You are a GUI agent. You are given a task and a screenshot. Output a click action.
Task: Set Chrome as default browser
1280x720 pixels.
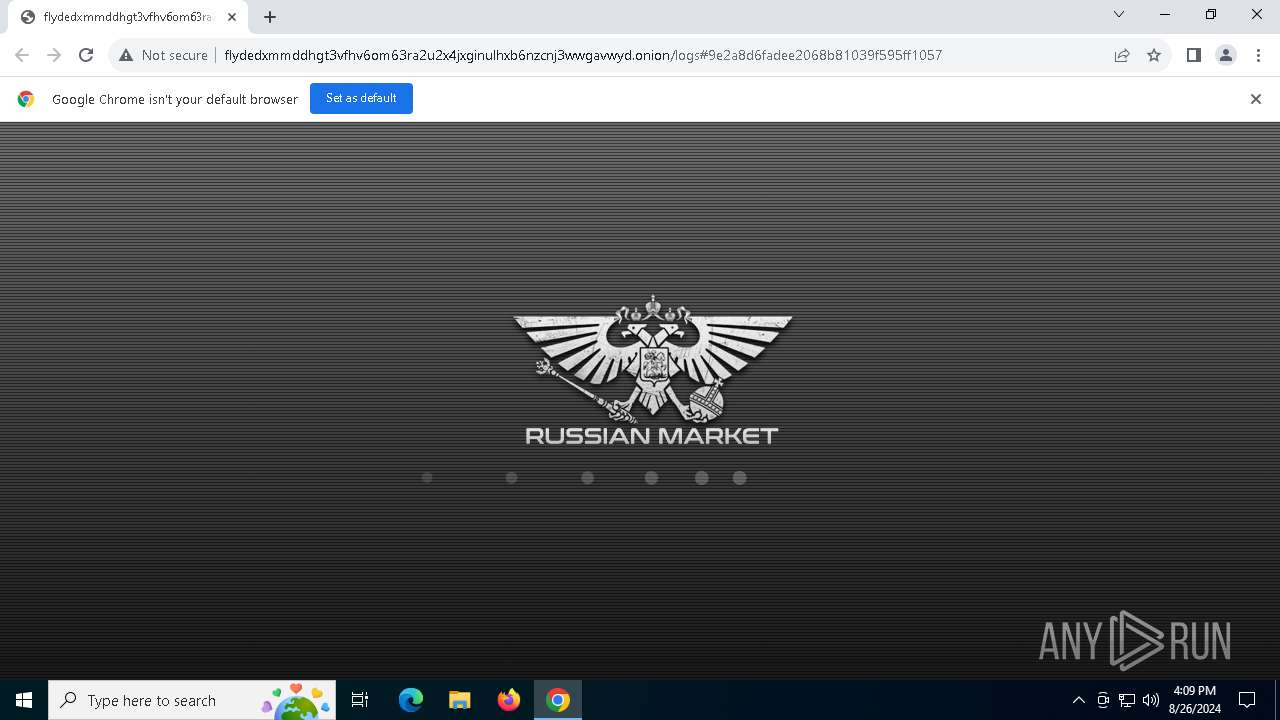(x=361, y=98)
